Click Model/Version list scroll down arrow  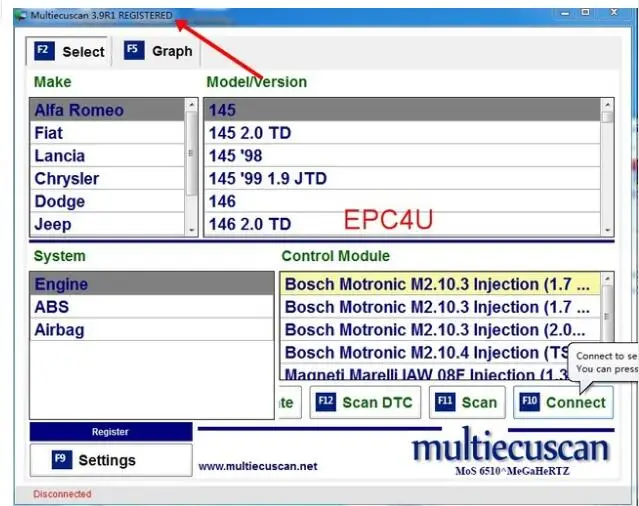[607, 230]
